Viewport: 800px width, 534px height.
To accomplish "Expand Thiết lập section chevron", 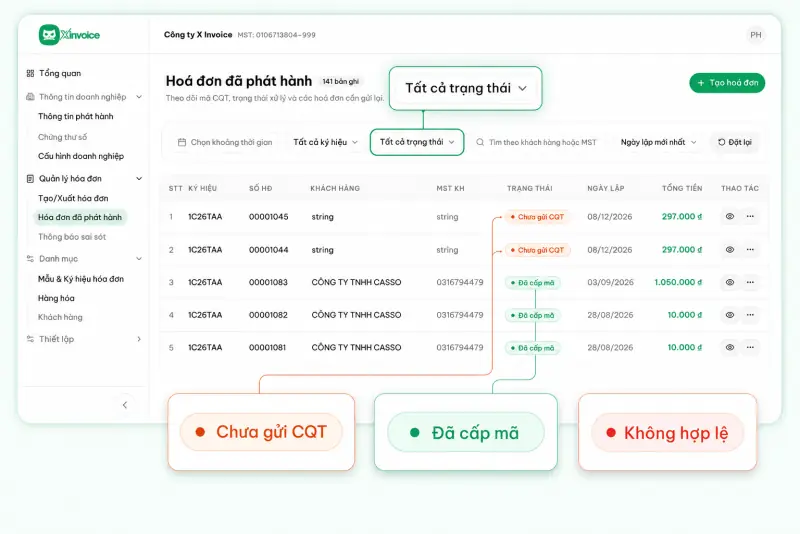I will pyautogui.click(x=139, y=339).
